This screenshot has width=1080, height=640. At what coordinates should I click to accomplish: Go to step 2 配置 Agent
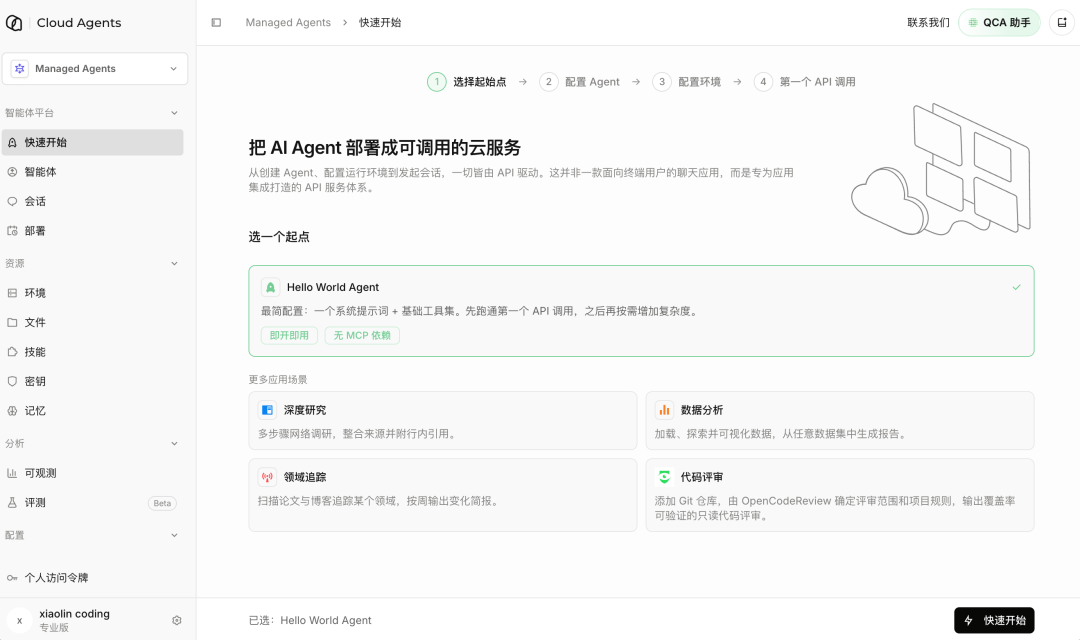click(579, 82)
